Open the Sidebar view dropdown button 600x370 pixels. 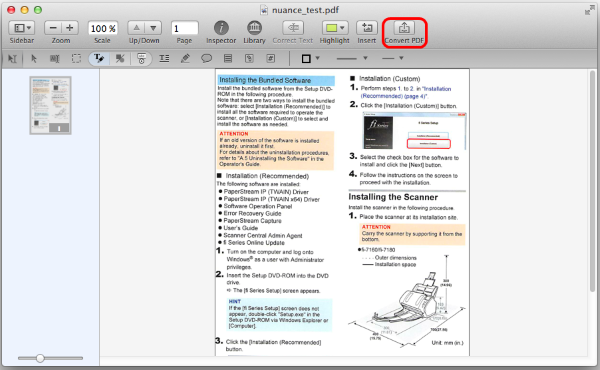[x=22, y=28]
